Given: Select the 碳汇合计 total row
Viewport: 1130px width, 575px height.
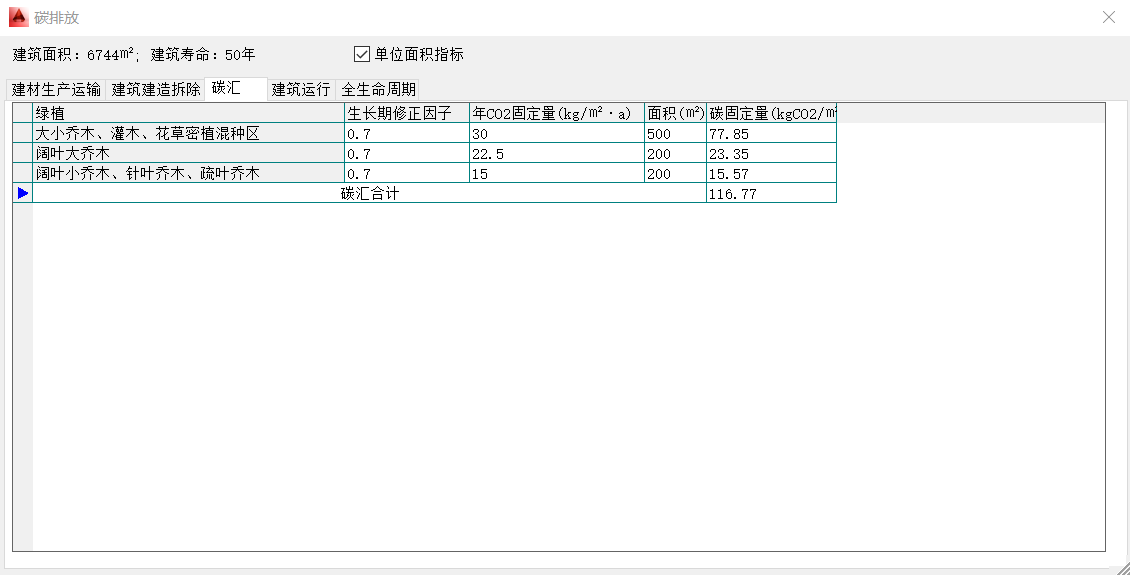Looking at the screenshot, I should tap(369, 193).
